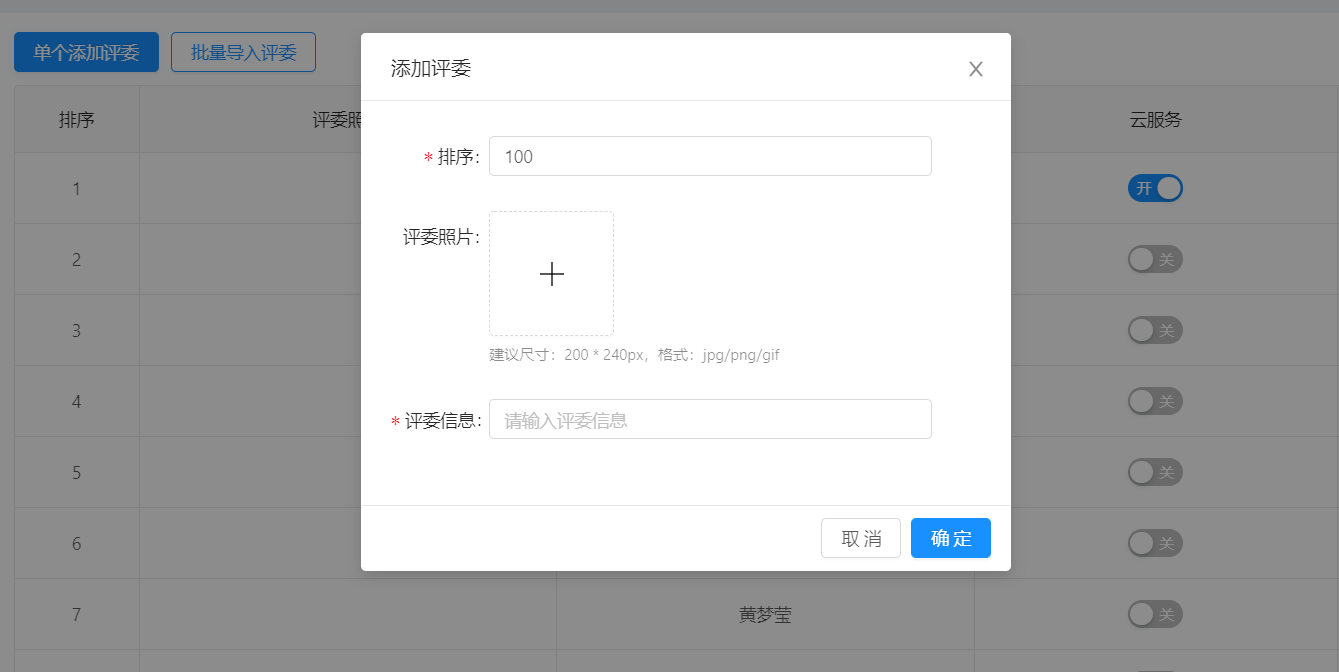This screenshot has height=672, width=1339.
Task: Click row number 4 in 排序 column
Action: click(x=77, y=402)
